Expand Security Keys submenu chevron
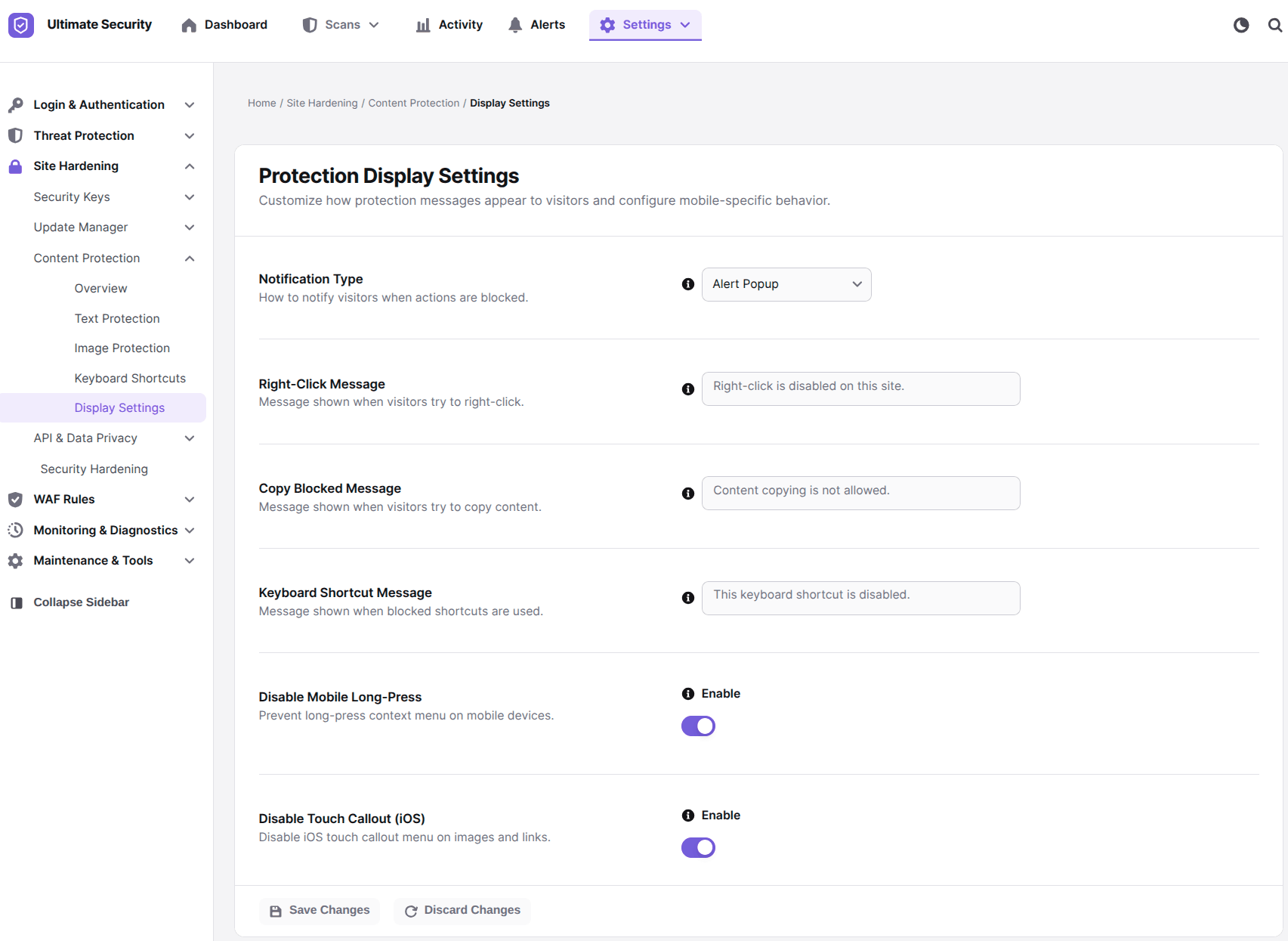The height and width of the screenshot is (941, 1288). pos(190,197)
